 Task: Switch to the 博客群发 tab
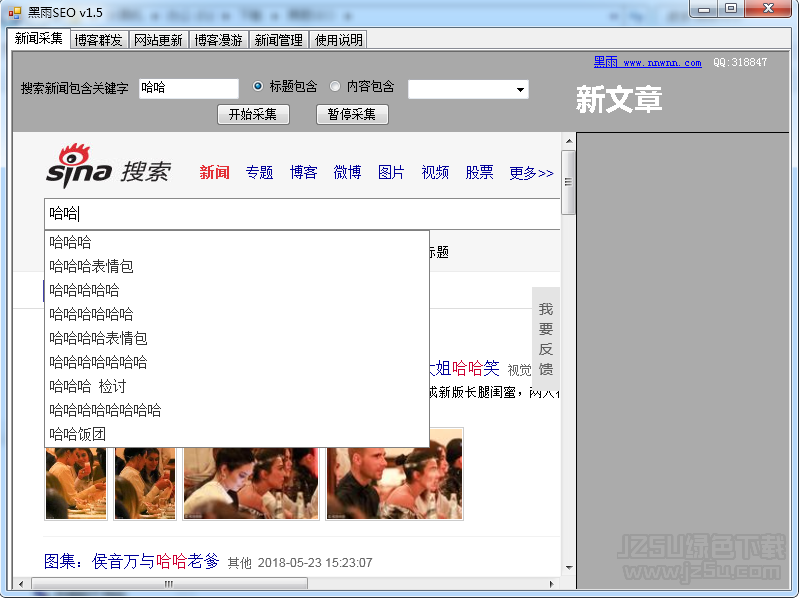click(x=98, y=40)
